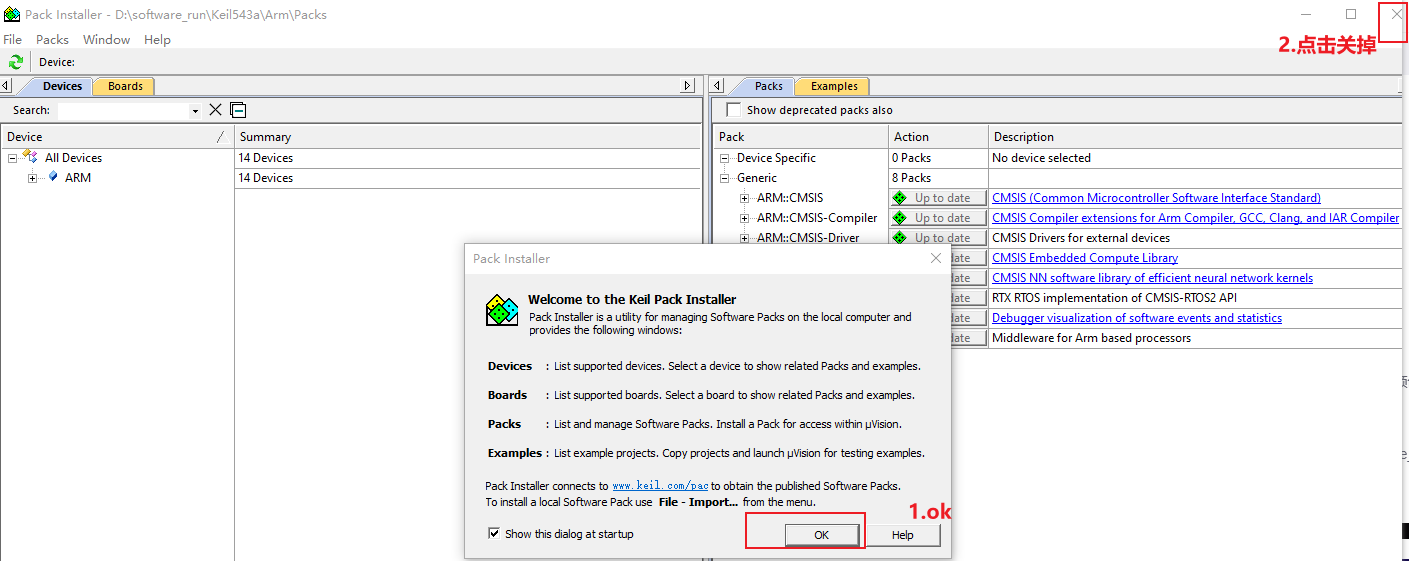Open CMSIS Embedded Compute Library link
The height and width of the screenshot is (561, 1409).
(1084, 258)
